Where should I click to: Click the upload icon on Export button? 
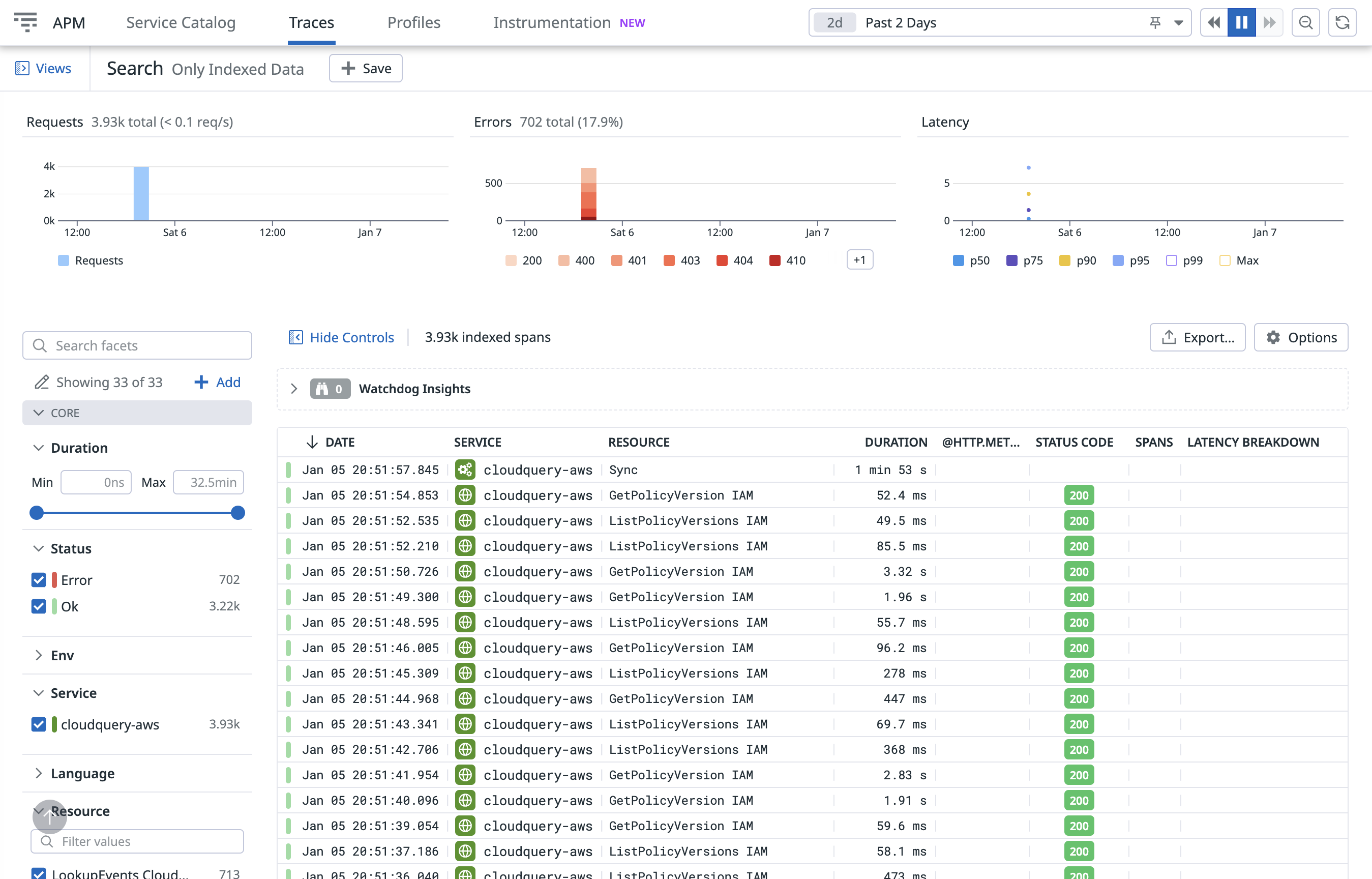[1169, 337]
